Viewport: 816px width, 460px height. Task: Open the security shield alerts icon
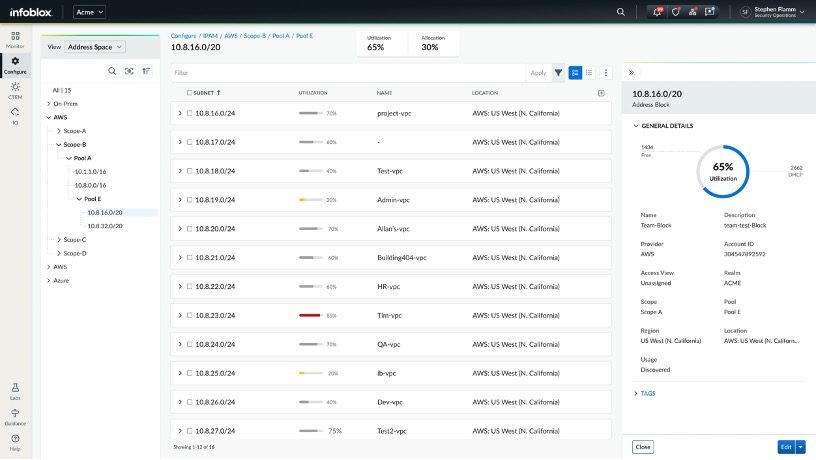point(675,12)
